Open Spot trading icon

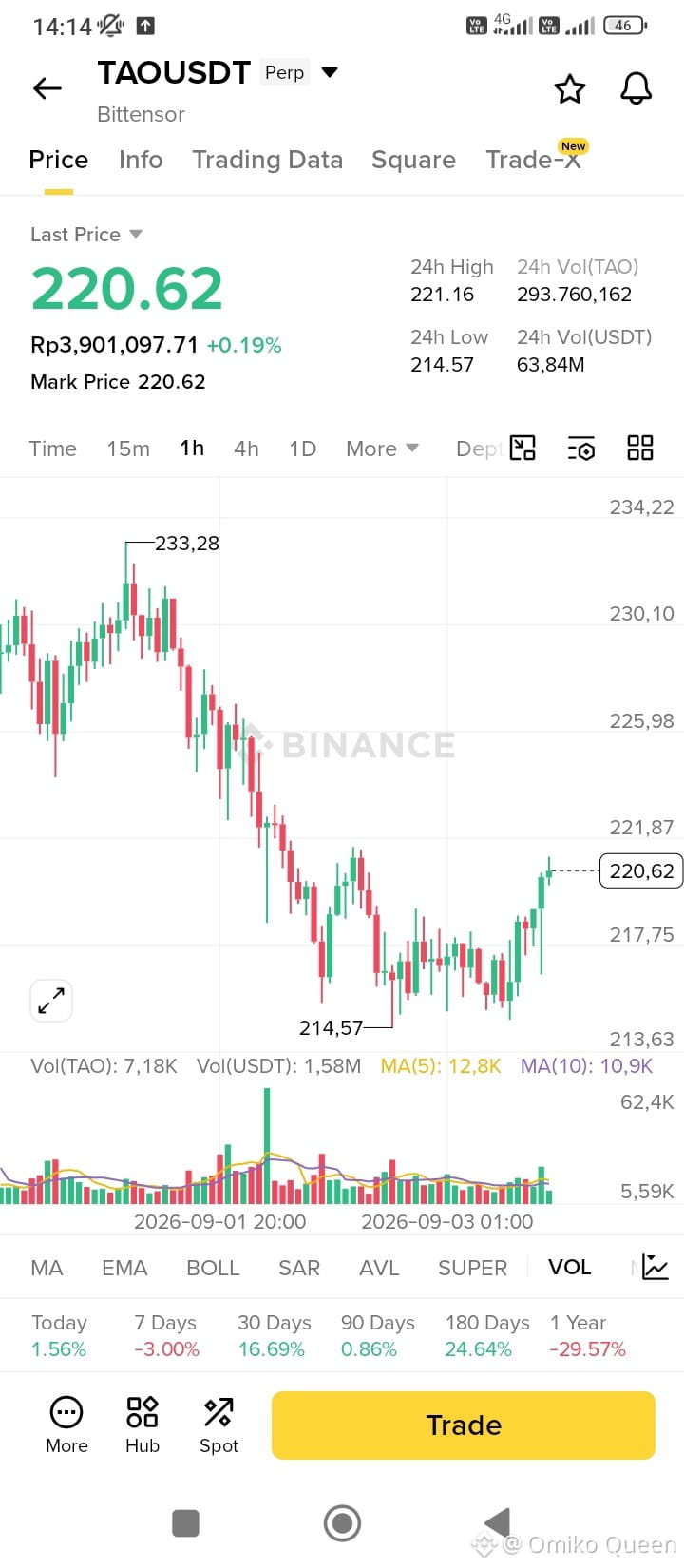[218, 1425]
